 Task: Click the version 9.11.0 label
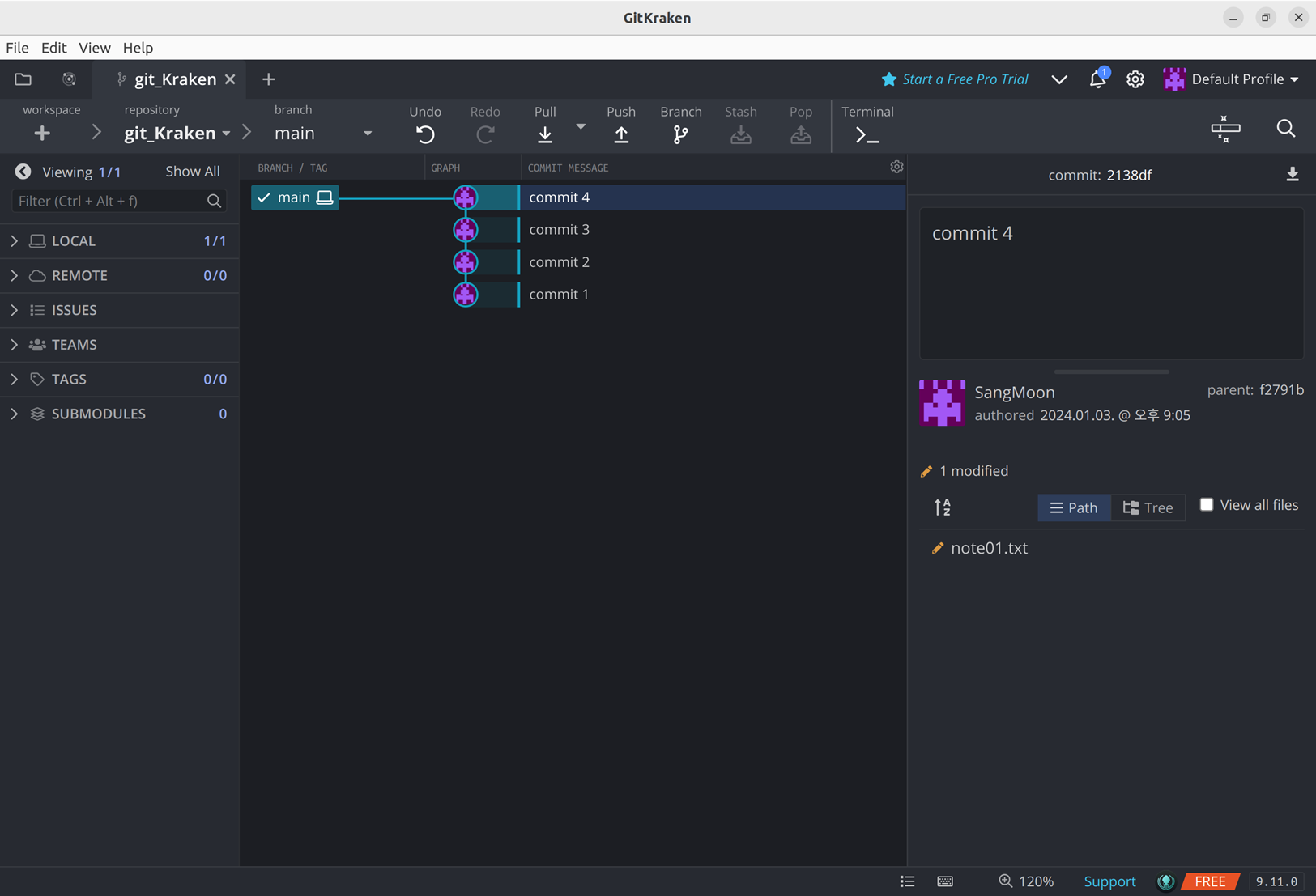click(1277, 881)
